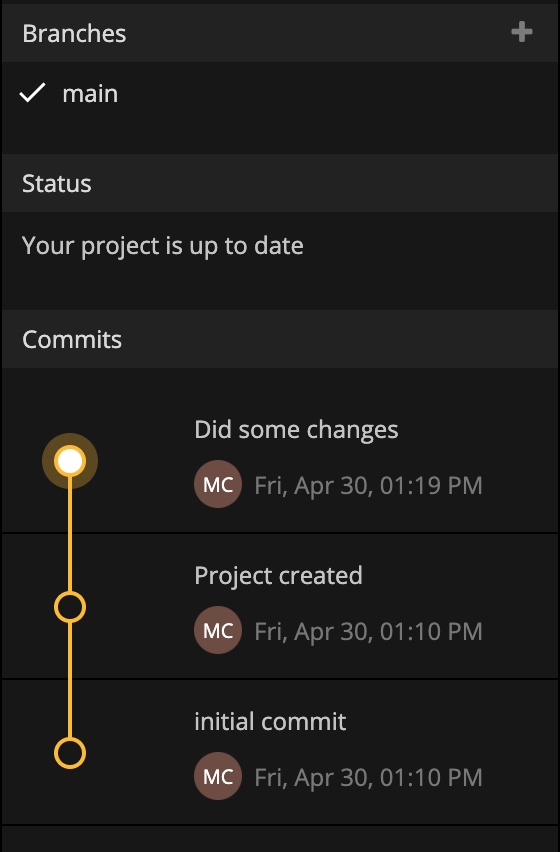Click the initial commit node circle
This screenshot has width=560, height=852.
point(70,753)
